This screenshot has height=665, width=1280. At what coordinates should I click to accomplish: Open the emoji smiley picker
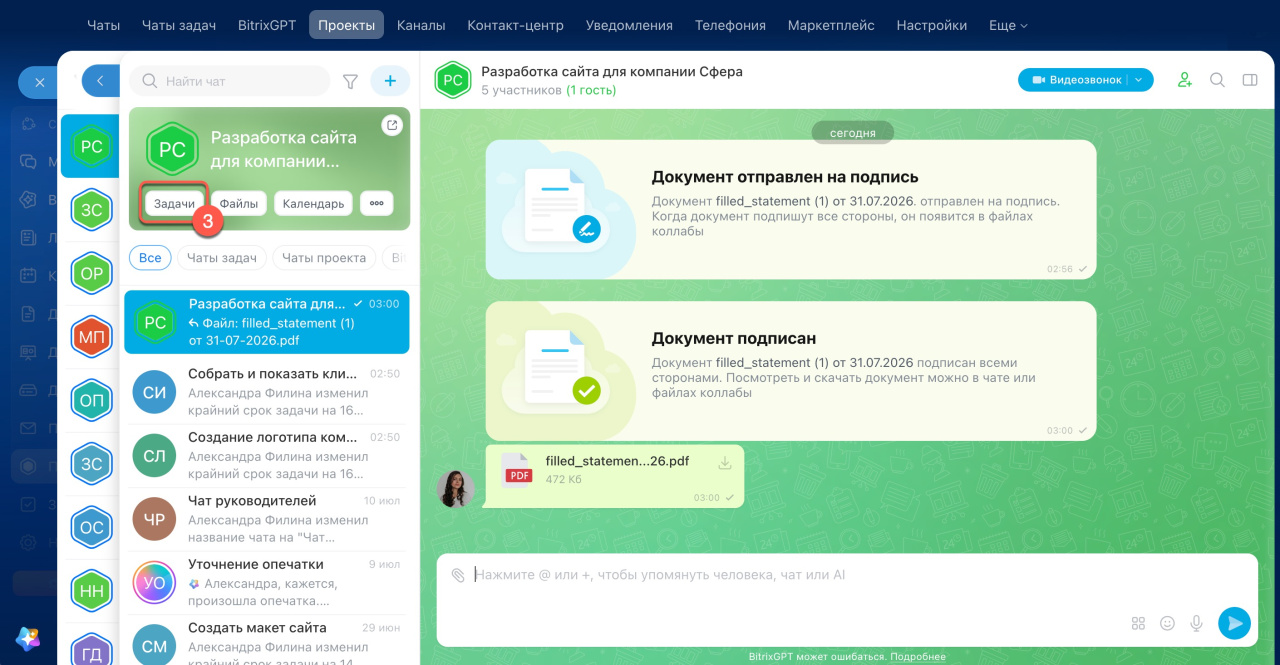pyautogui.click(x=1167, y=623)
